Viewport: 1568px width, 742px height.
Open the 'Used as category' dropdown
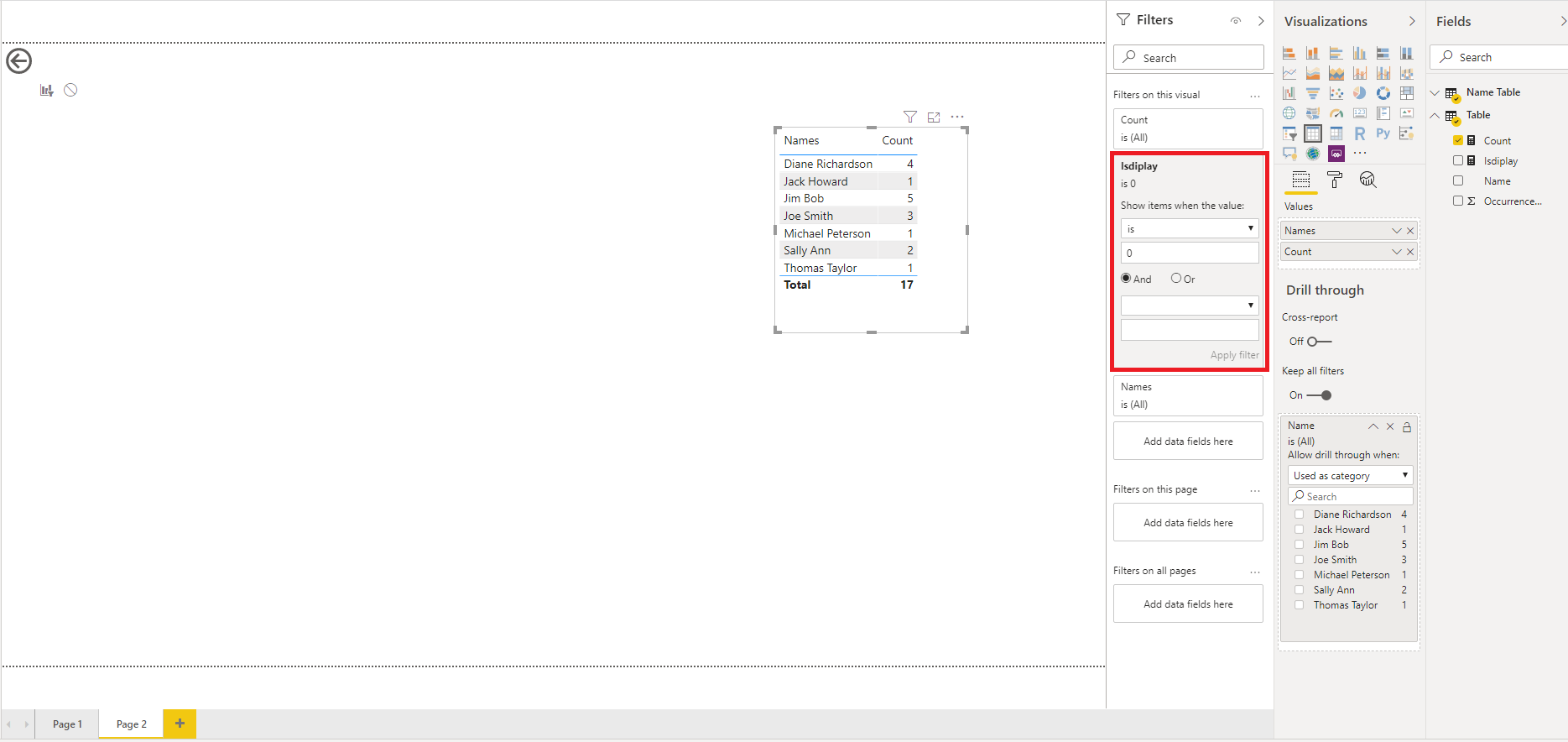[1350, 476]
